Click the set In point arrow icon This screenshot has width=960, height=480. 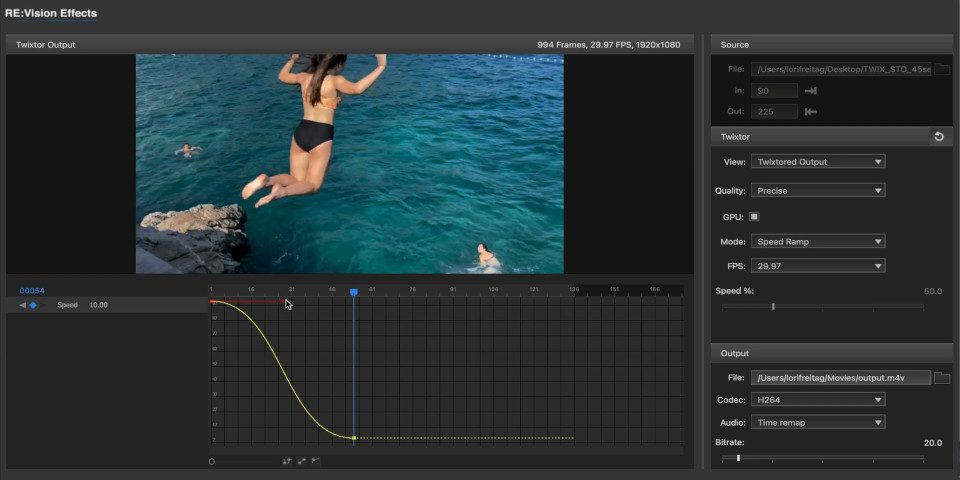pyautogui.click(x=811, y=91)
